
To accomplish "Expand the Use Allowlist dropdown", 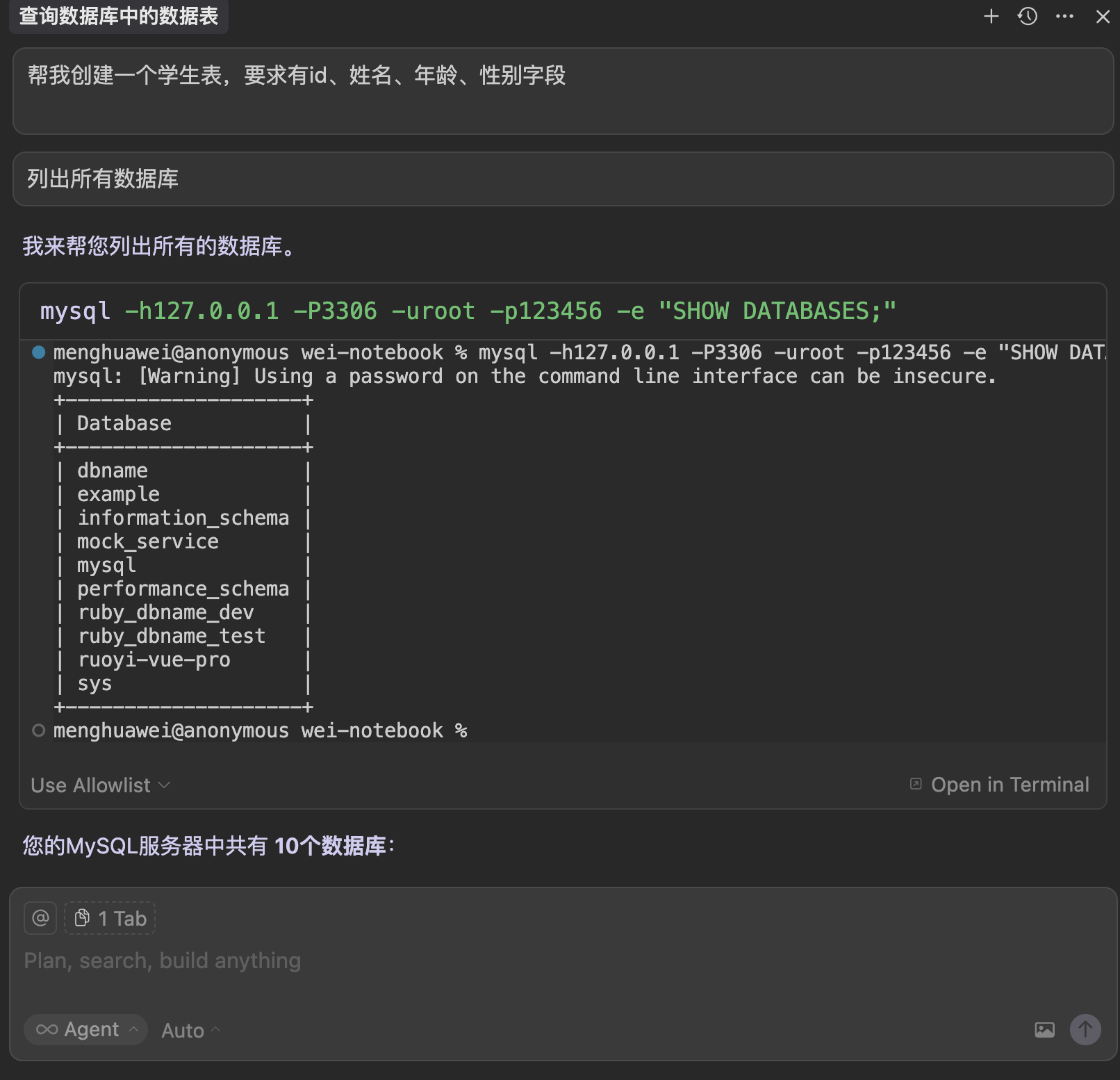I will [100, 785].
